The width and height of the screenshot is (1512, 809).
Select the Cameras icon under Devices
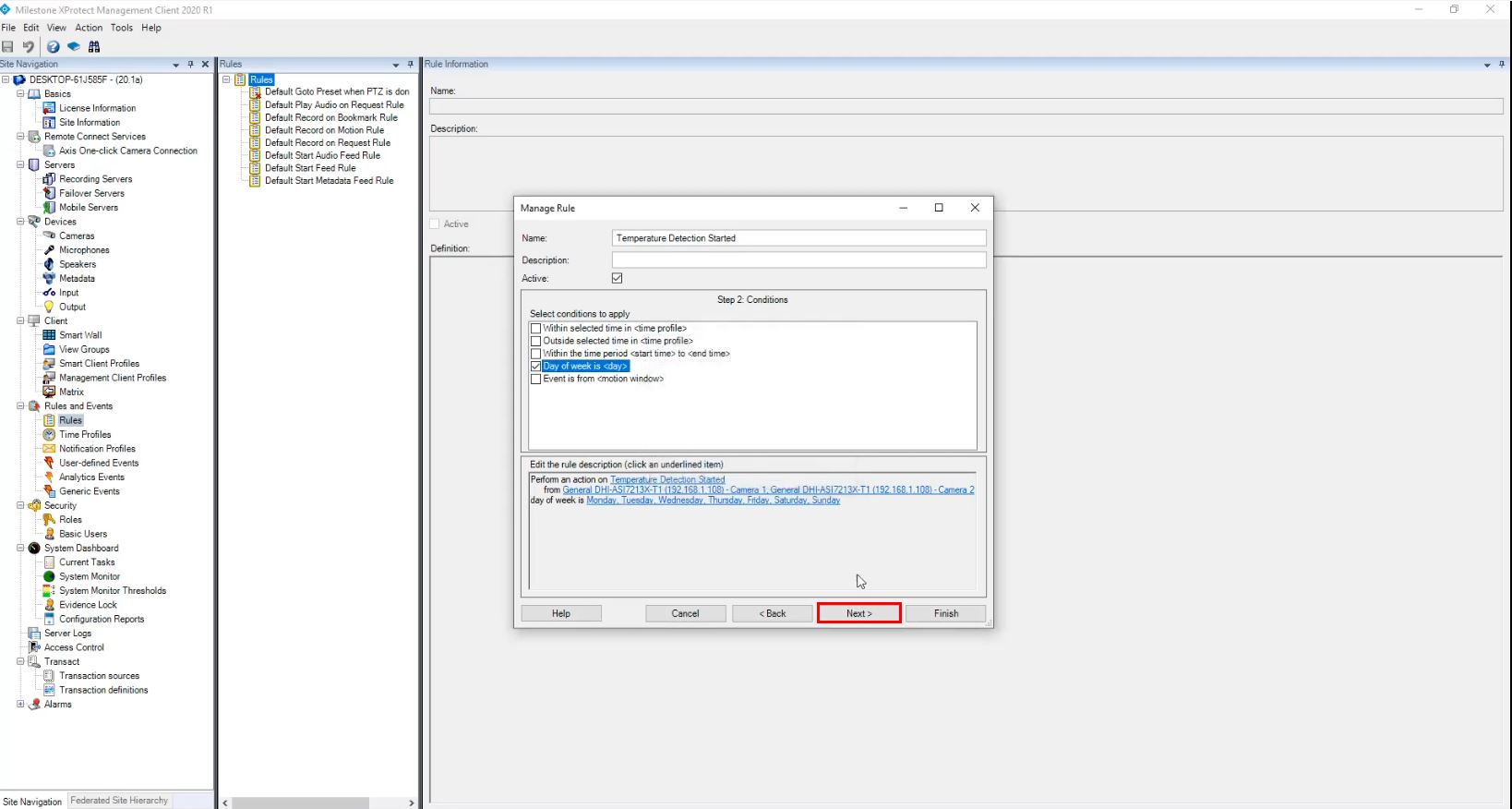(50, 235)
